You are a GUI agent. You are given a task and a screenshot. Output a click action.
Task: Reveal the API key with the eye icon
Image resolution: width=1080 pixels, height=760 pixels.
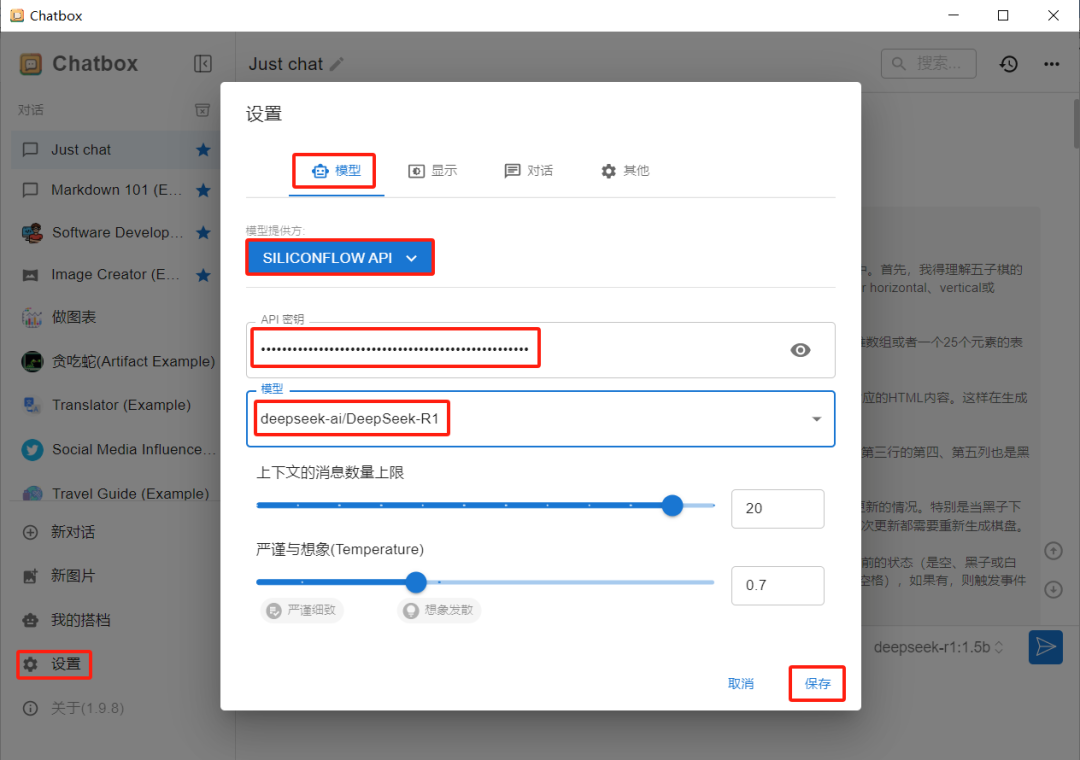click(800, 350)
